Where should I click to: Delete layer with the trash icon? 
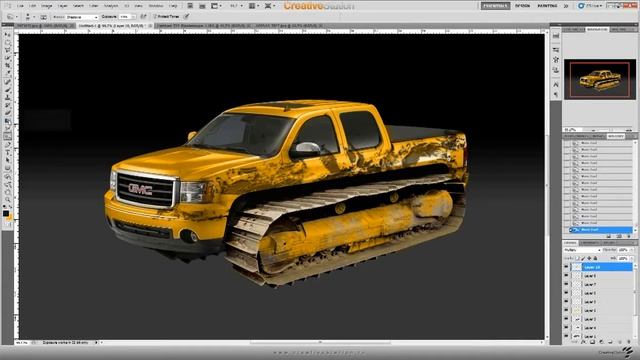coord(629,341)
